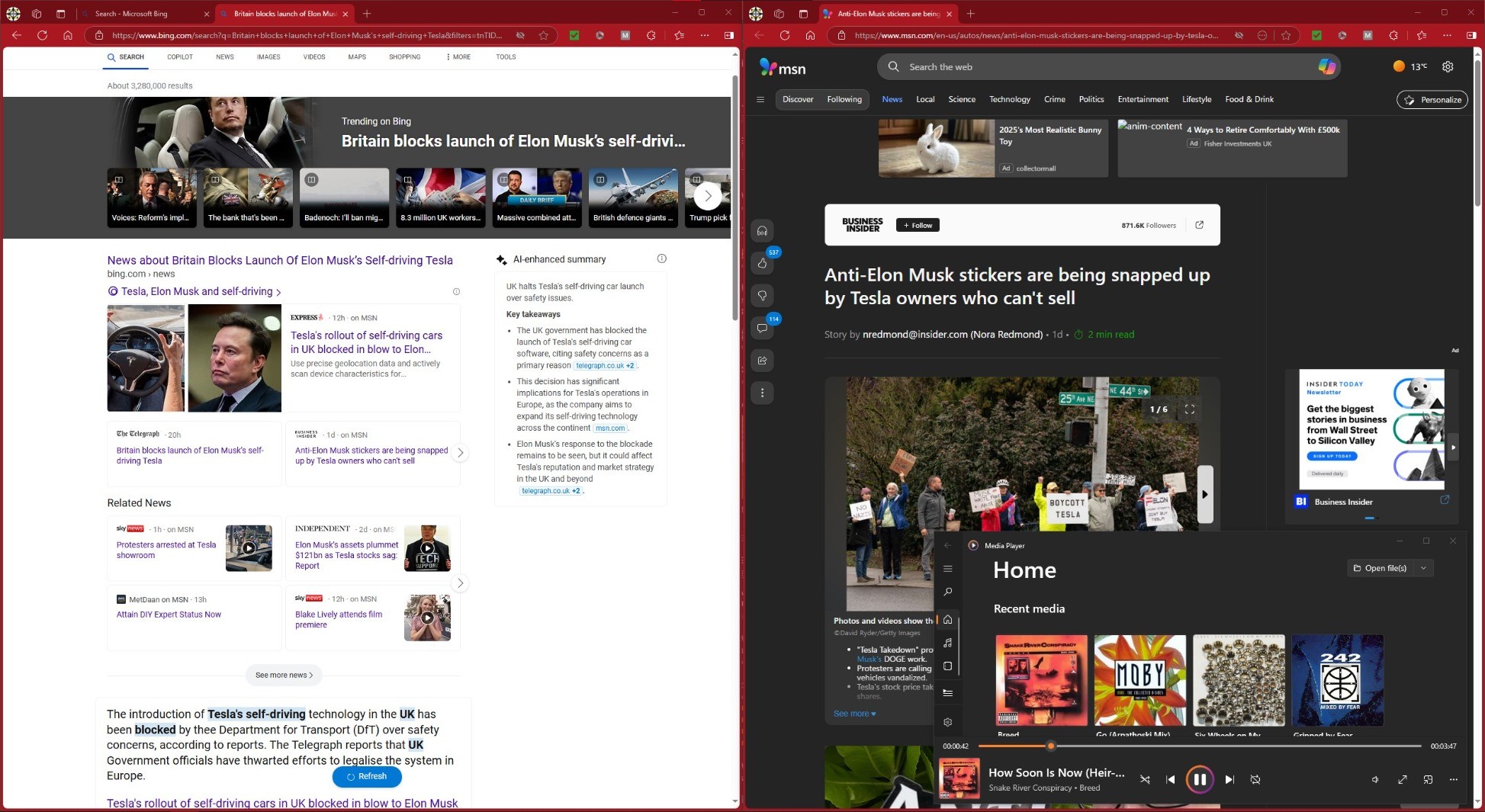Skip to next track in Media Player

click(1229, 779)
